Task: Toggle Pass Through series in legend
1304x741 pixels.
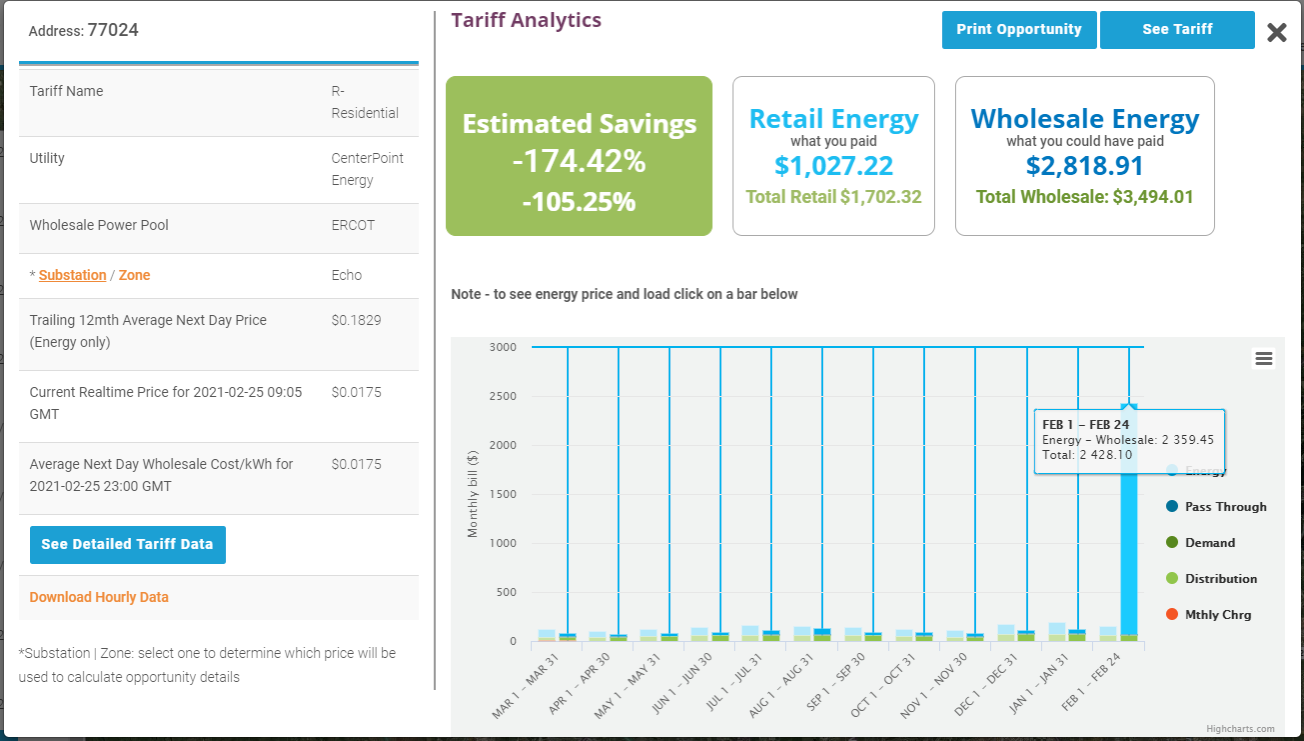Action: 1225,507
